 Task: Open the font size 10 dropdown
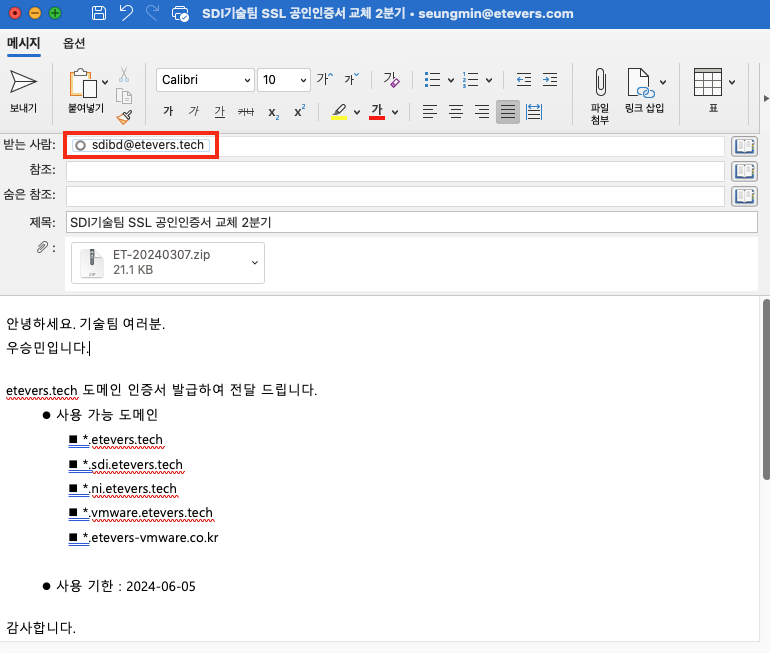(x=284, y=80)
